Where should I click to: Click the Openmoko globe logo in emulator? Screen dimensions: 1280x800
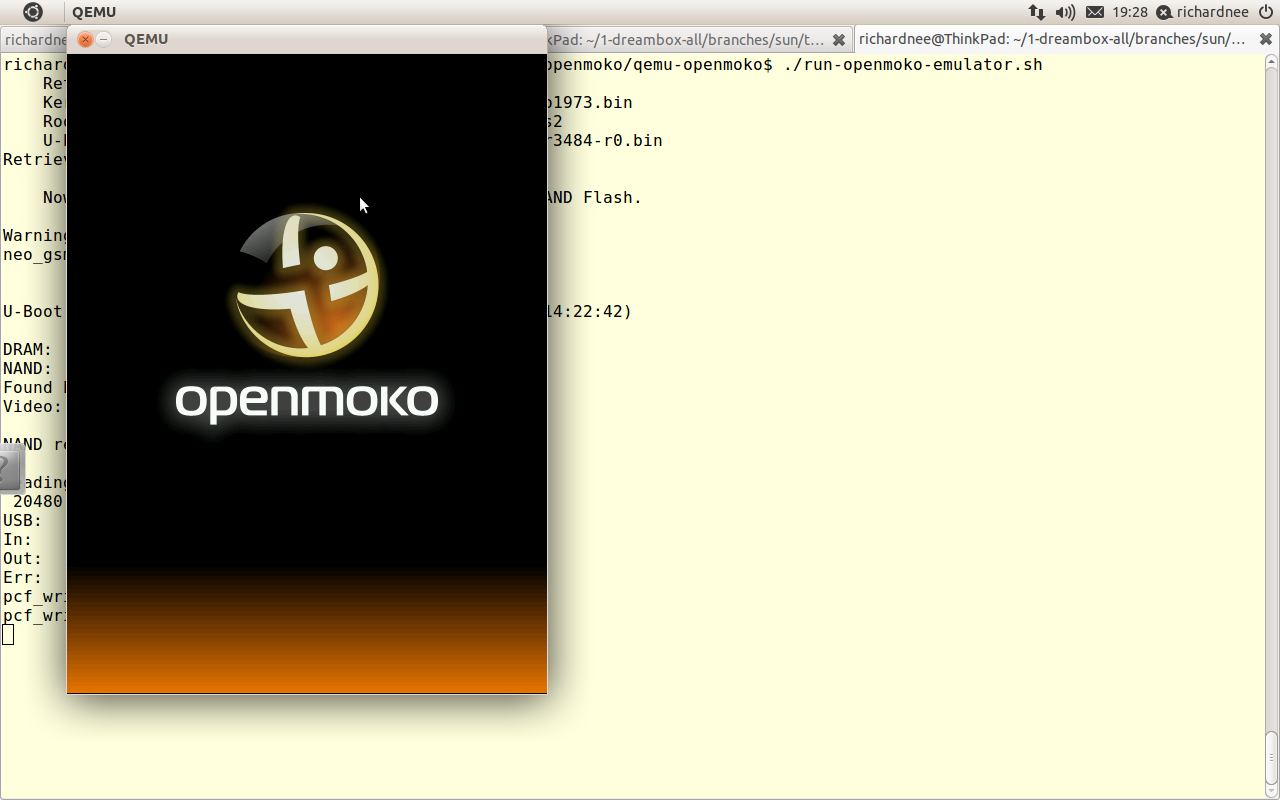point(308,284)
